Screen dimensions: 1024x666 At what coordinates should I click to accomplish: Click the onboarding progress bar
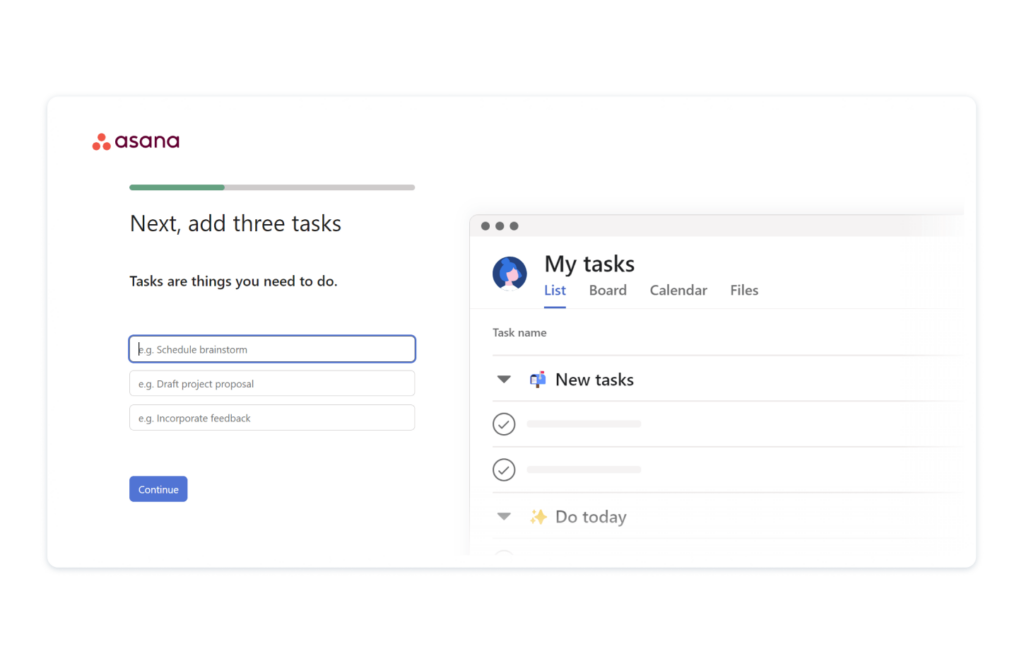click(272, 187)
